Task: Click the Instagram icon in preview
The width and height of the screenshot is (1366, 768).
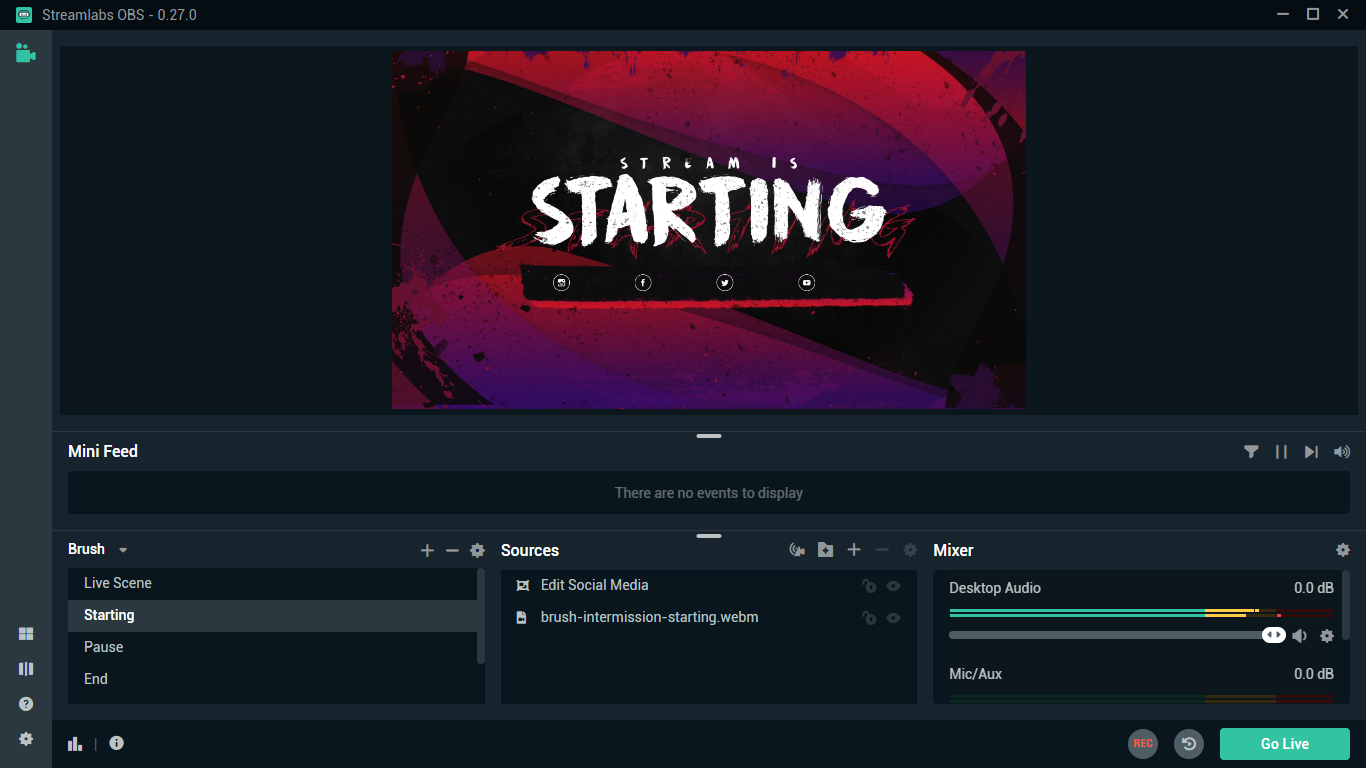Action: [x=562, y=283]
